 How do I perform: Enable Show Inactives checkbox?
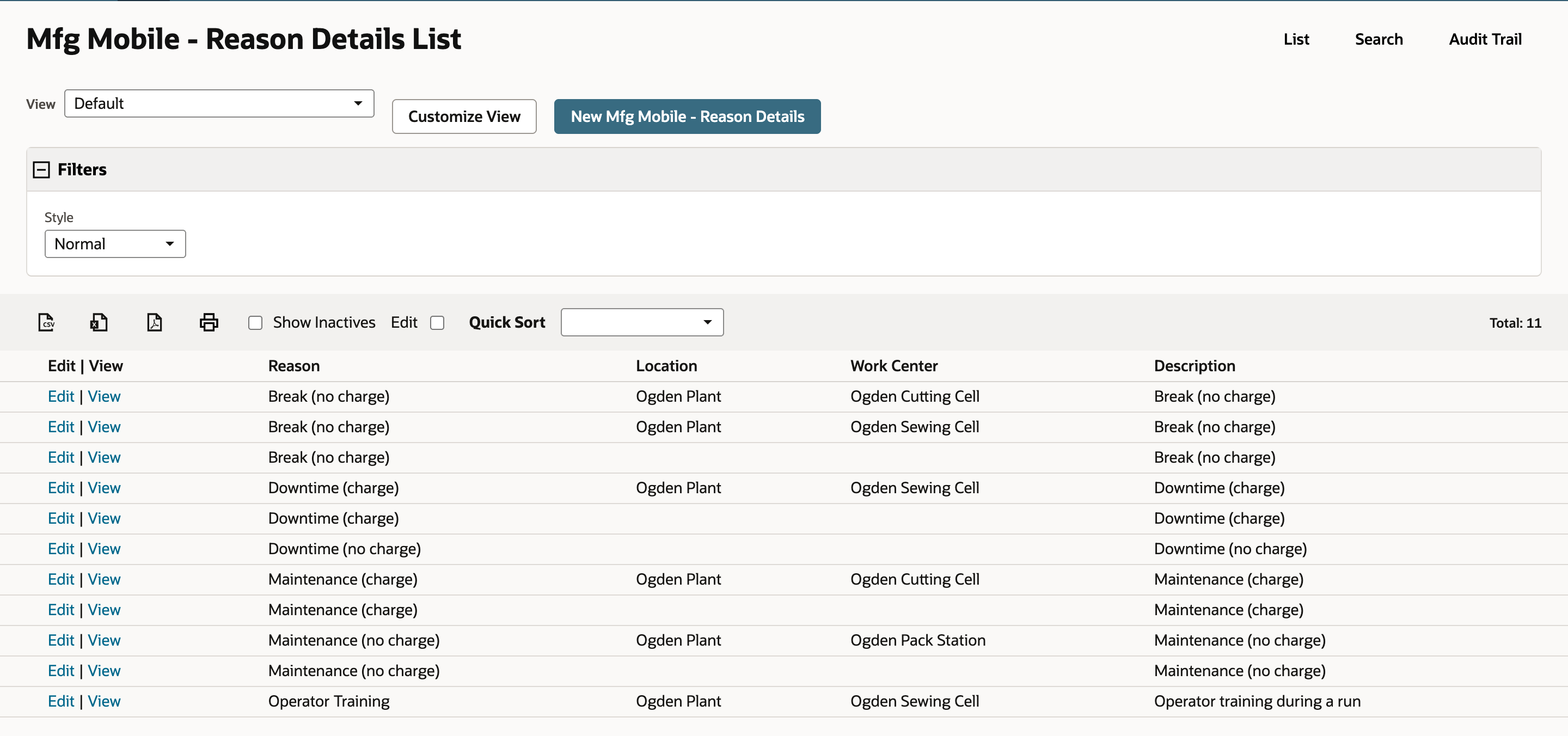[x=255, y=323]
